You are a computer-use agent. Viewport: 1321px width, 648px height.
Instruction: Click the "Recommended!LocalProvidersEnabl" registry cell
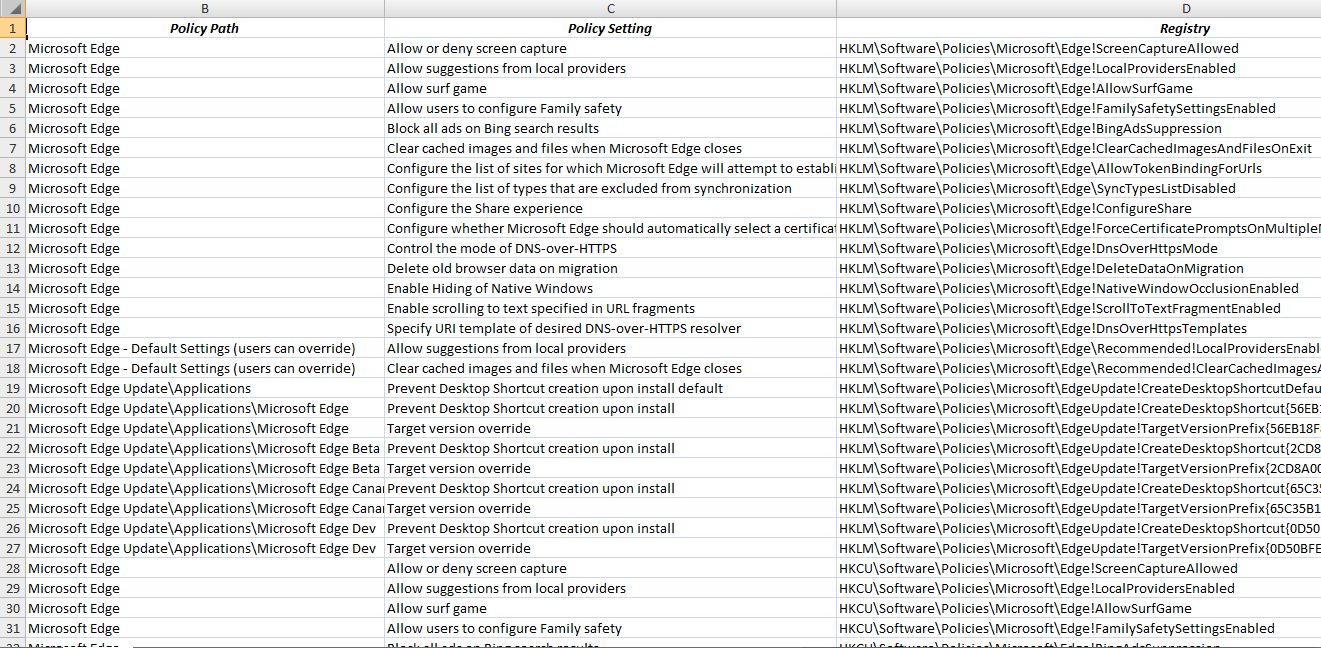1079,348
